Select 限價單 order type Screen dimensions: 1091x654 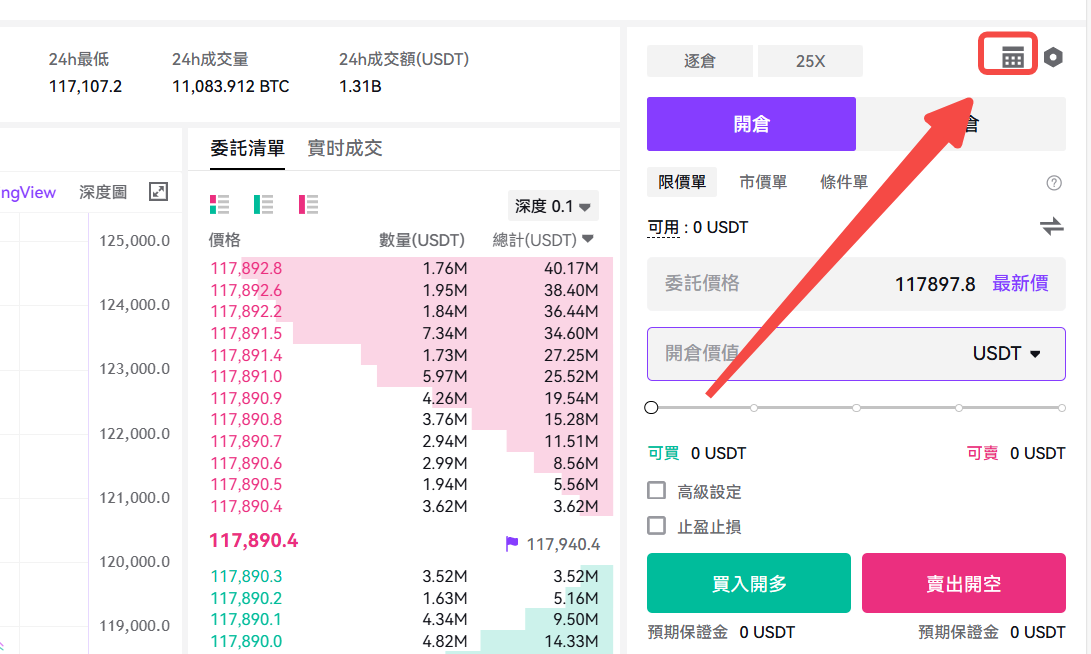pos(682,182)
